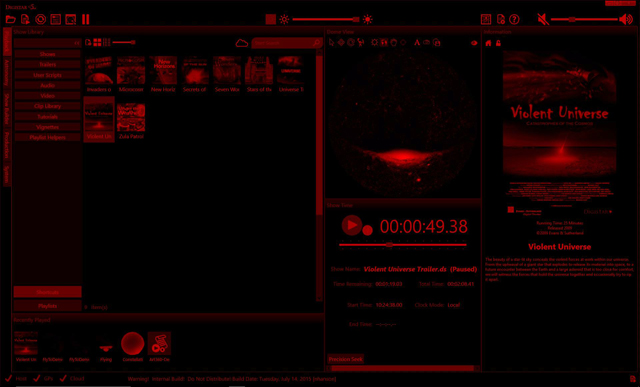Click the unlock padlock icon in Information panel
The width and height of the screenshot is (640, 387).
pyautogui.click(x=498, y=43)
